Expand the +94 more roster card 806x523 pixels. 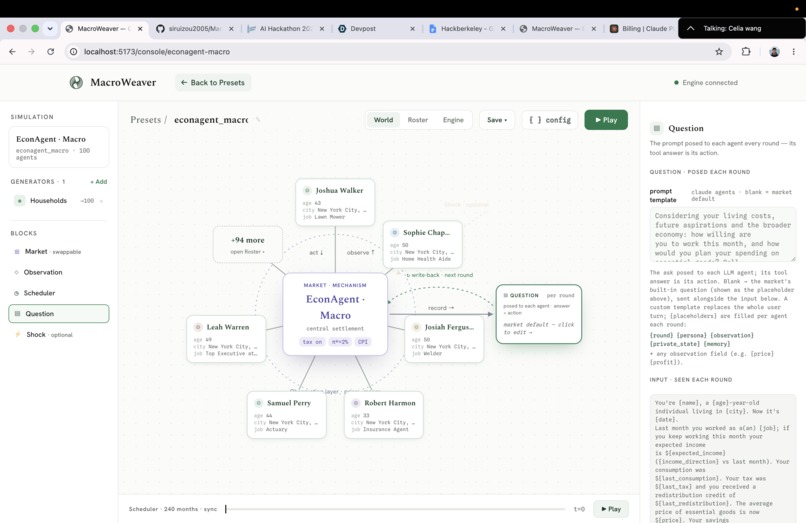point(248,245)
